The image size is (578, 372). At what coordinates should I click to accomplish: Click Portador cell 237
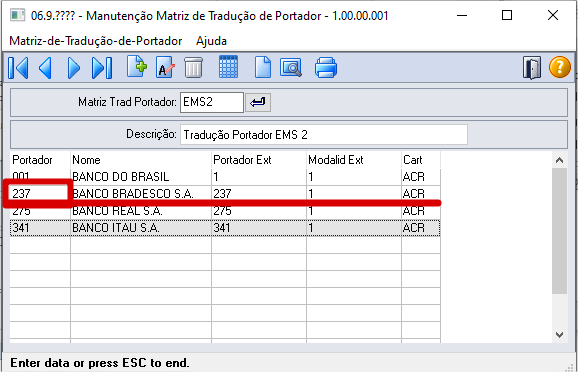coord(40,194)
